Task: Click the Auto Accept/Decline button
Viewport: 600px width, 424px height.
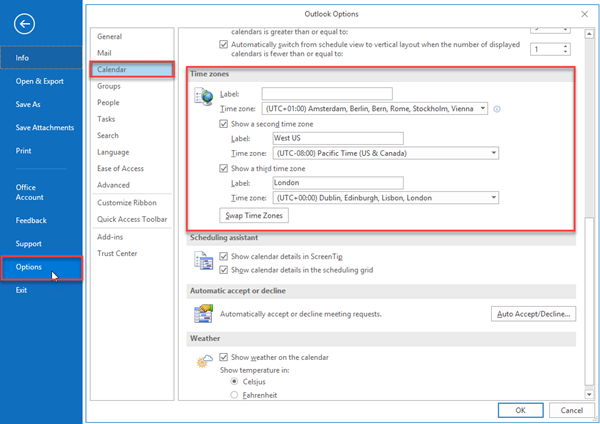Action: (x=533, y=314)
